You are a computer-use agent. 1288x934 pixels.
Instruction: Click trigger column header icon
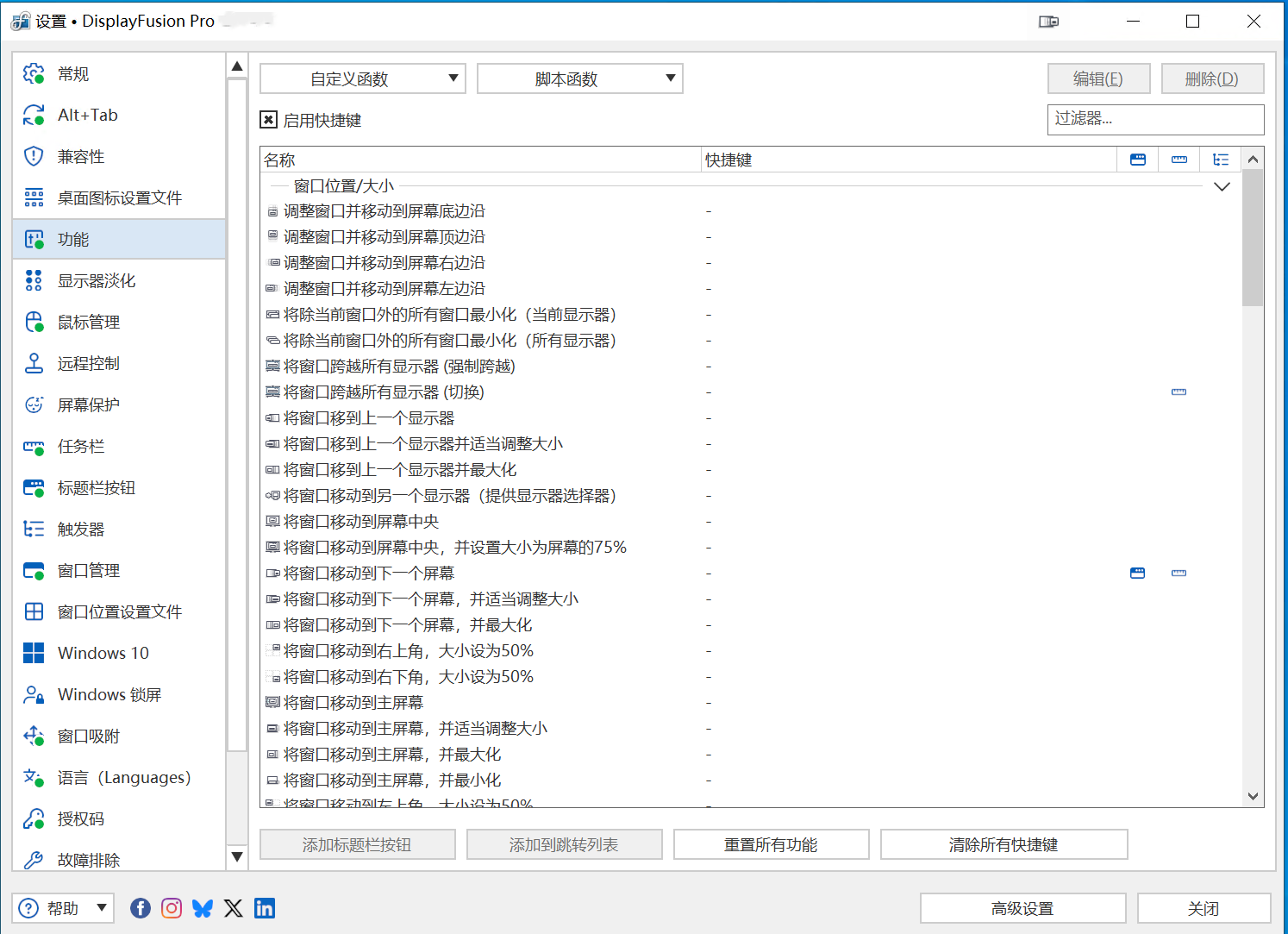tap(1221, 160)
